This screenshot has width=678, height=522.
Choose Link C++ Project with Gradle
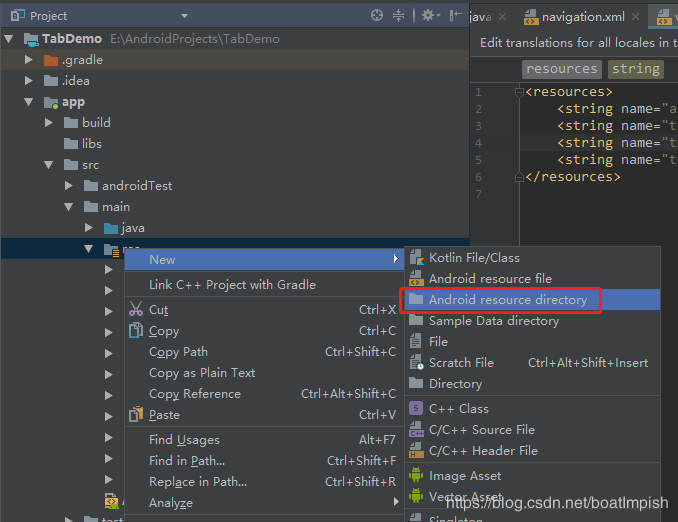[x=264, y=285]
